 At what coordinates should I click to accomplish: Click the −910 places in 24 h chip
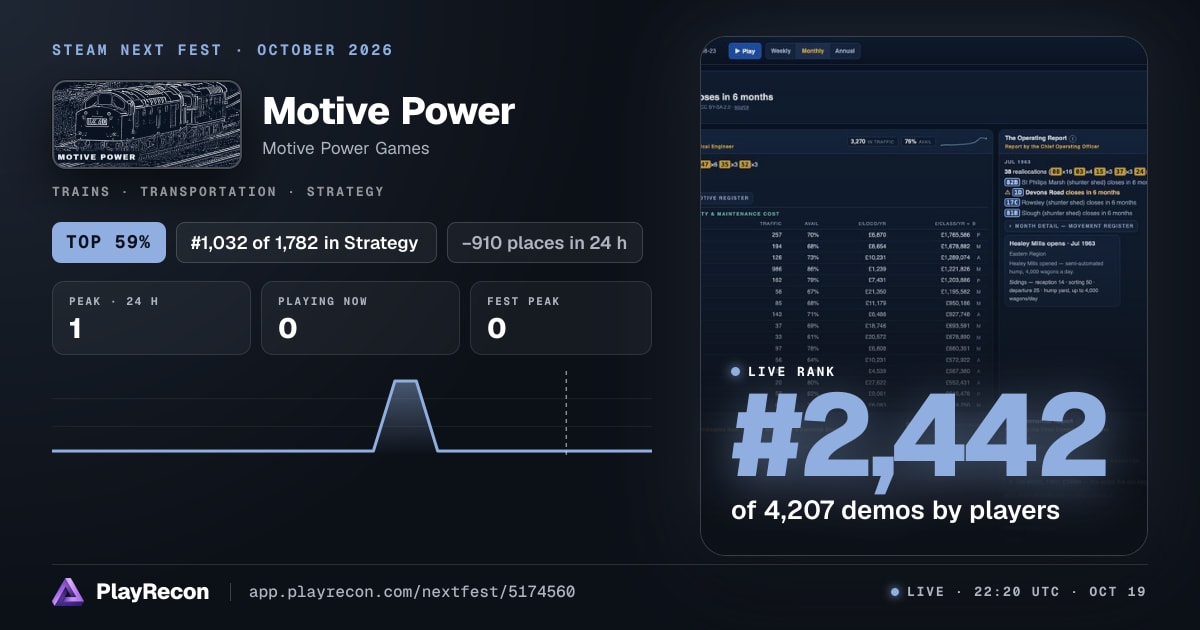545,242
